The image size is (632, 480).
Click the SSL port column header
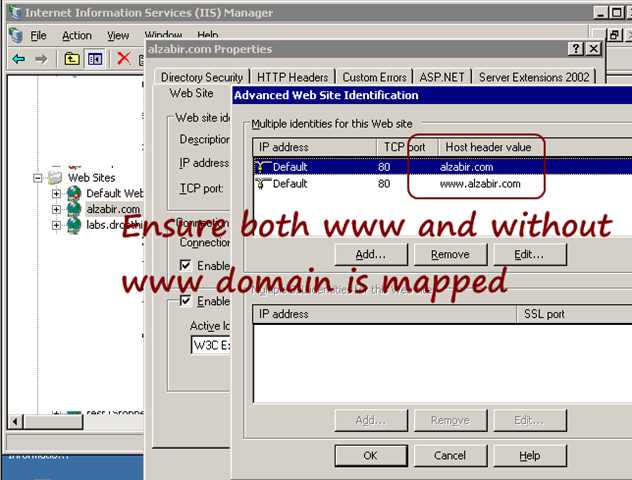tap(574, 314)
